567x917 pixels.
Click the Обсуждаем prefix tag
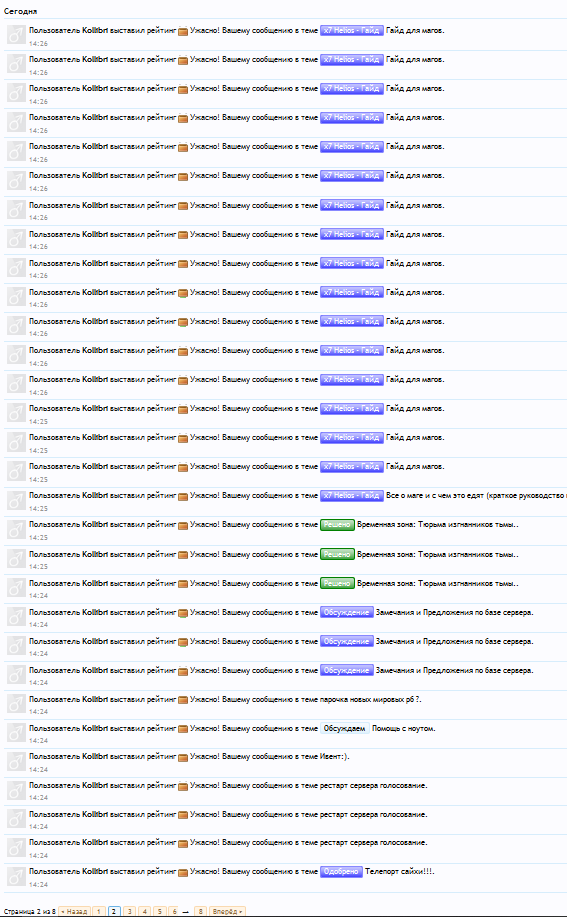point(344,729)
